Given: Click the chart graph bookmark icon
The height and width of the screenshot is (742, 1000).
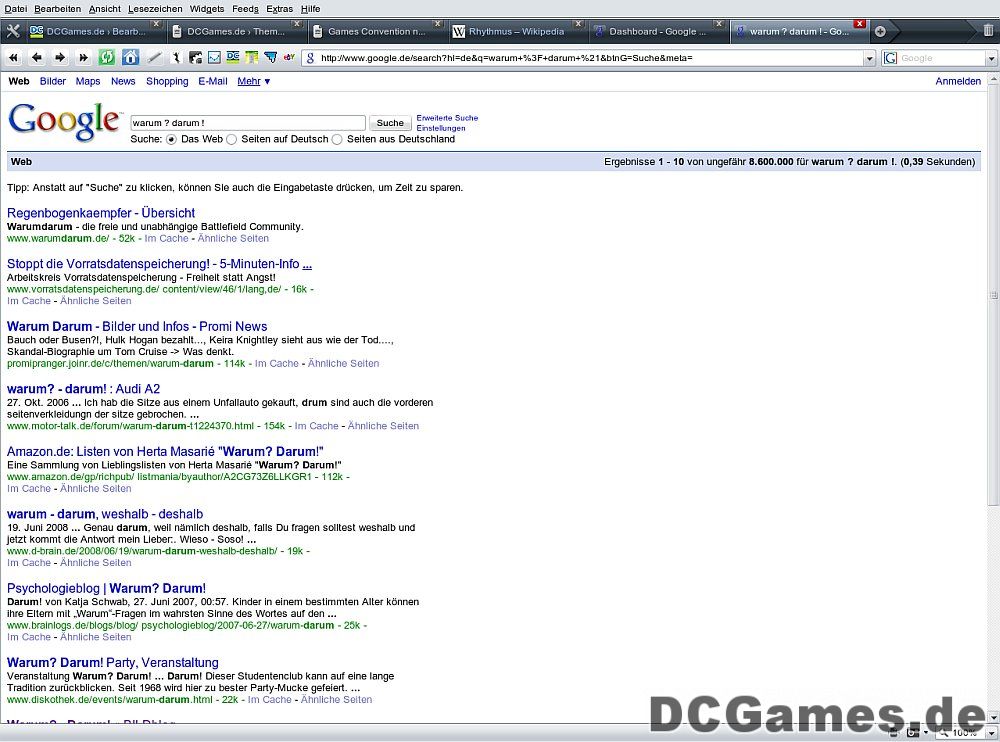Looking at the screenshot, I should (214, 58).
